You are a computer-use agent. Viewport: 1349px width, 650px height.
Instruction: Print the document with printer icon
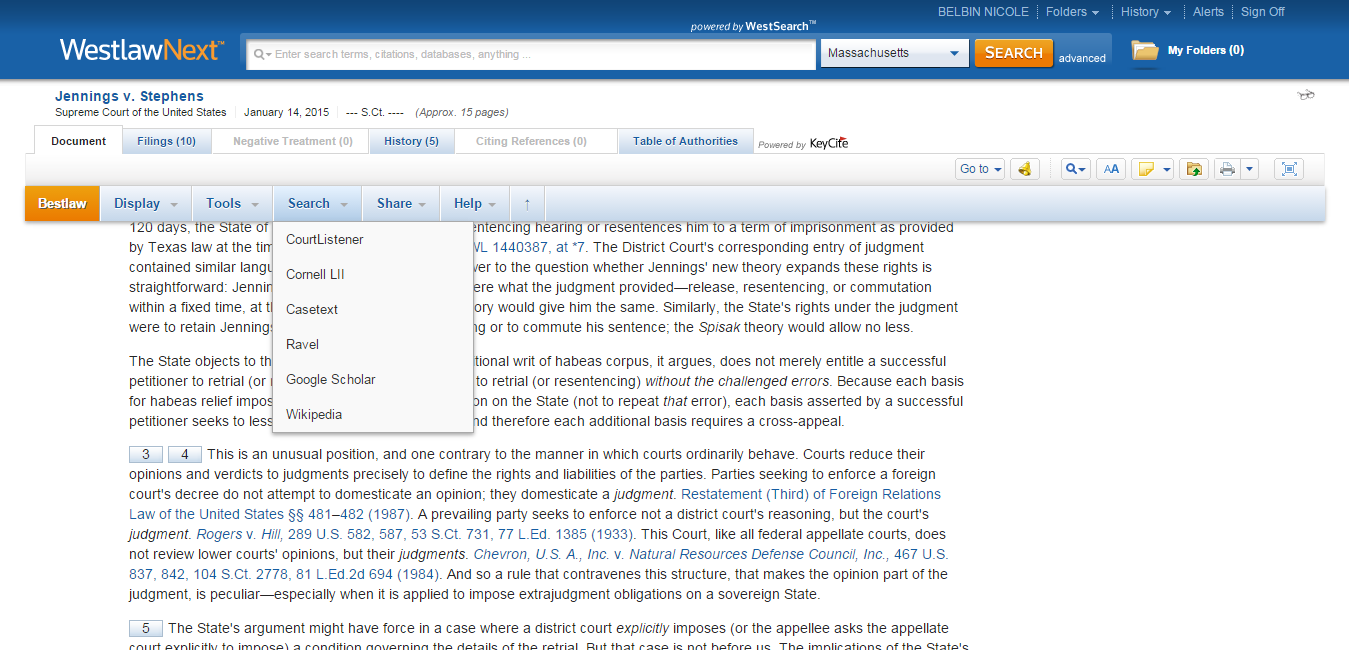pos(1227,169)
